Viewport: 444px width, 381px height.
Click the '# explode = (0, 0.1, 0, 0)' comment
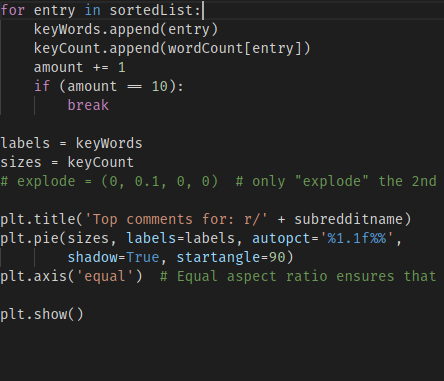[x=109, y=182]
